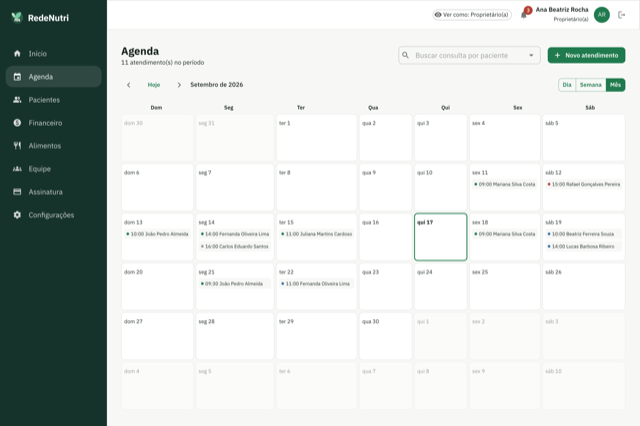Open Configurações gear icon
The width and height of the screenshot is (640, 426).
[17, 215]
